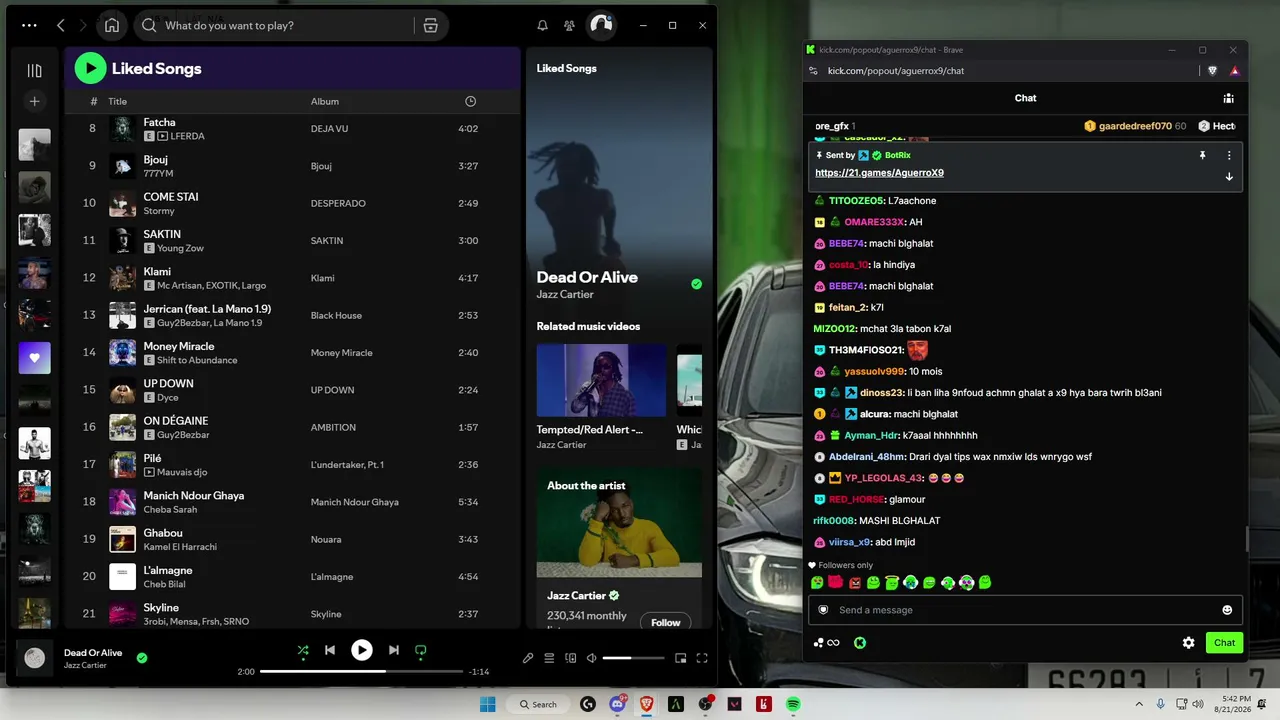
Task: Expand pinned message with down arrow
Action: [x=1229, y=176]
